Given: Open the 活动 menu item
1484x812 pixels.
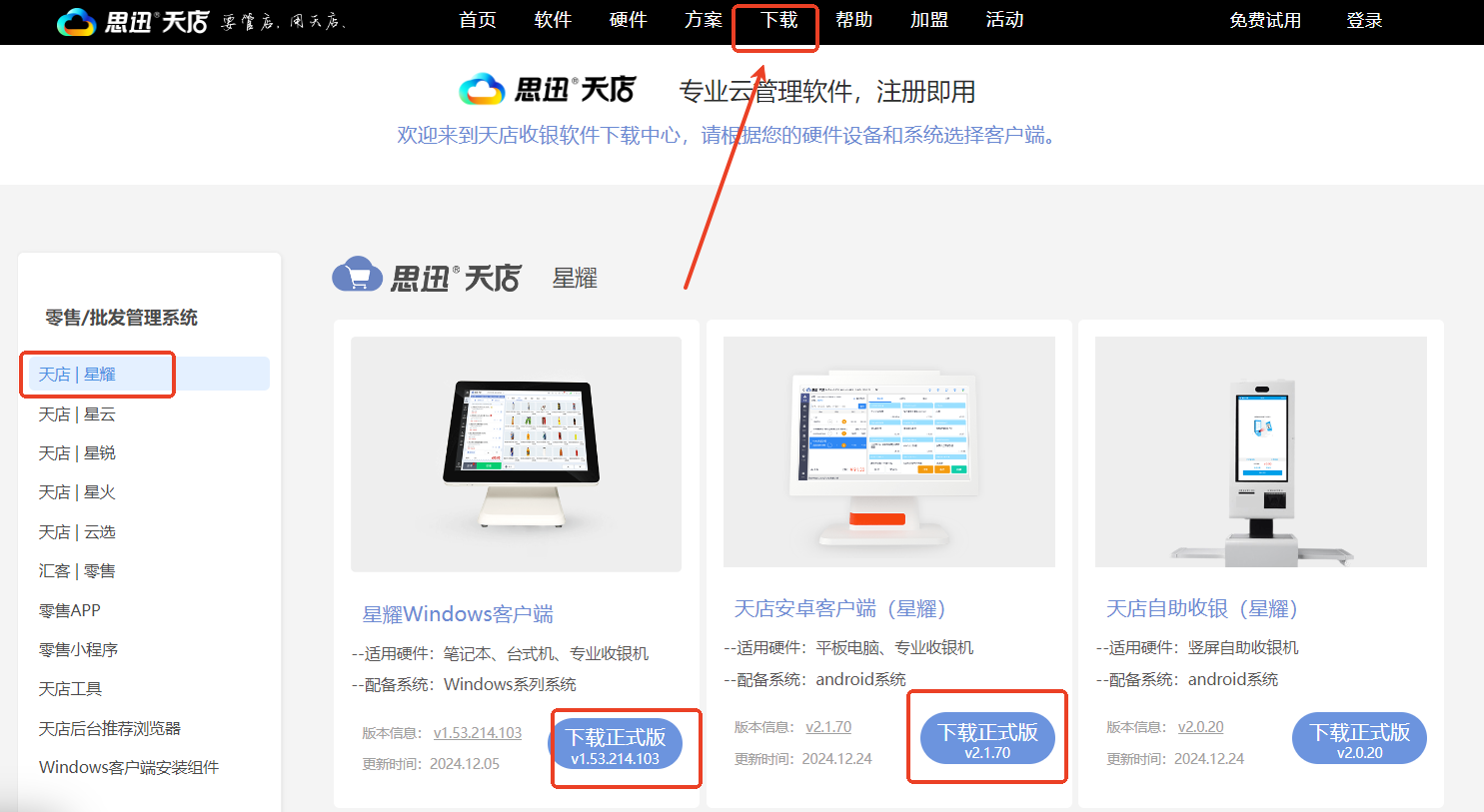Looking at the screenshot, I should 1004,20.
